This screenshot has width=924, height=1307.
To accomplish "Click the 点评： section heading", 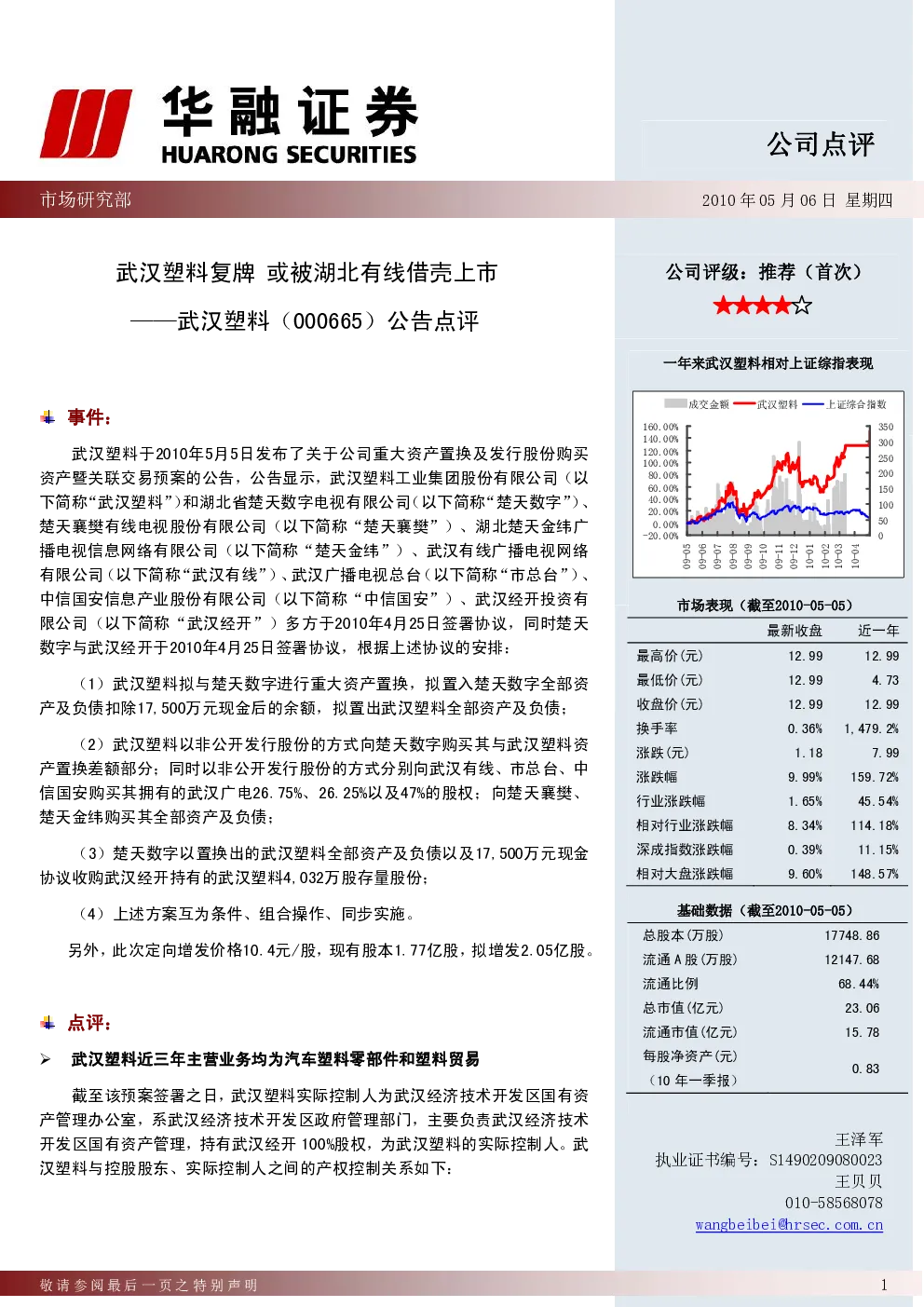I will [89, 1023].
